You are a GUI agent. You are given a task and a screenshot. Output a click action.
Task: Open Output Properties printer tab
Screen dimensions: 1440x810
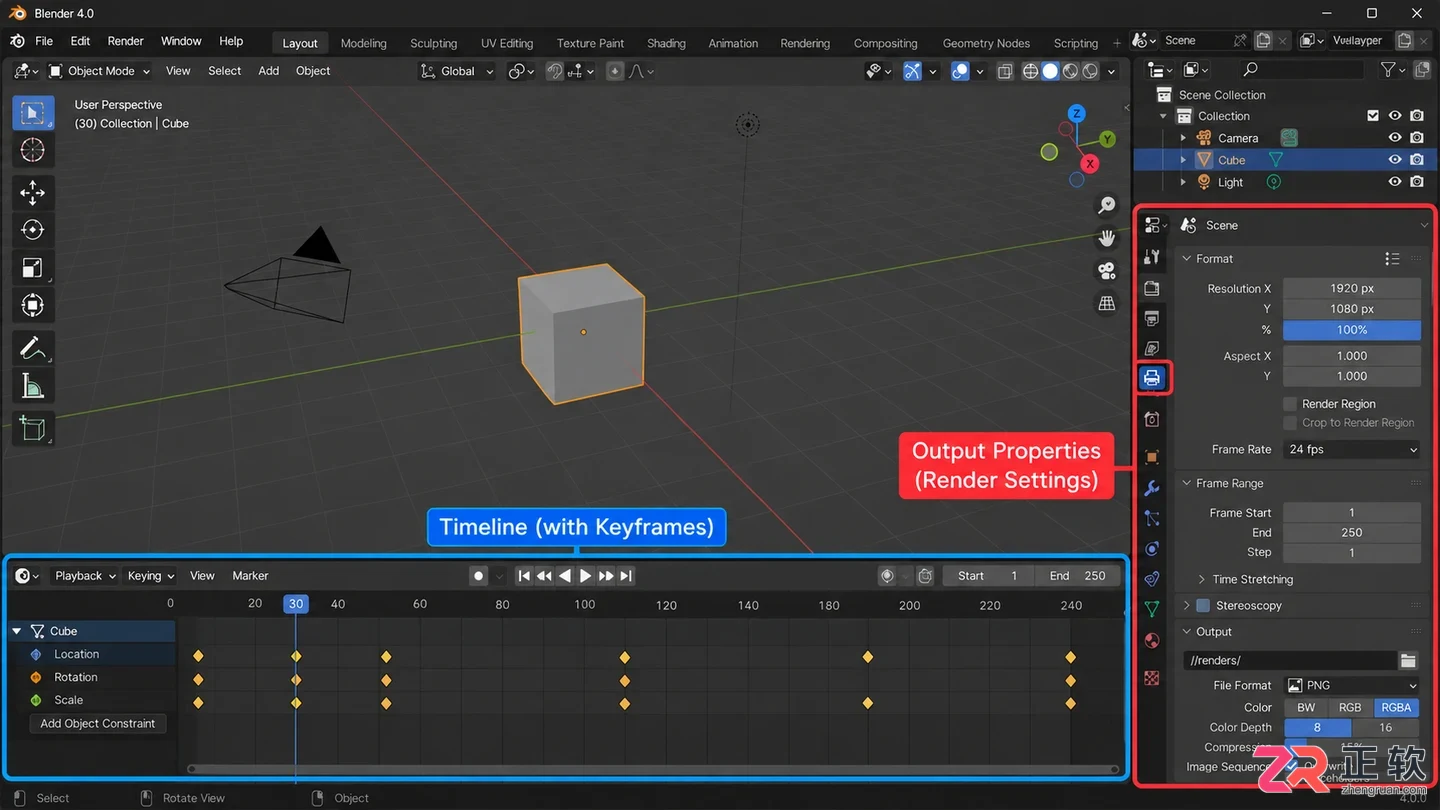click(1152, 378)
